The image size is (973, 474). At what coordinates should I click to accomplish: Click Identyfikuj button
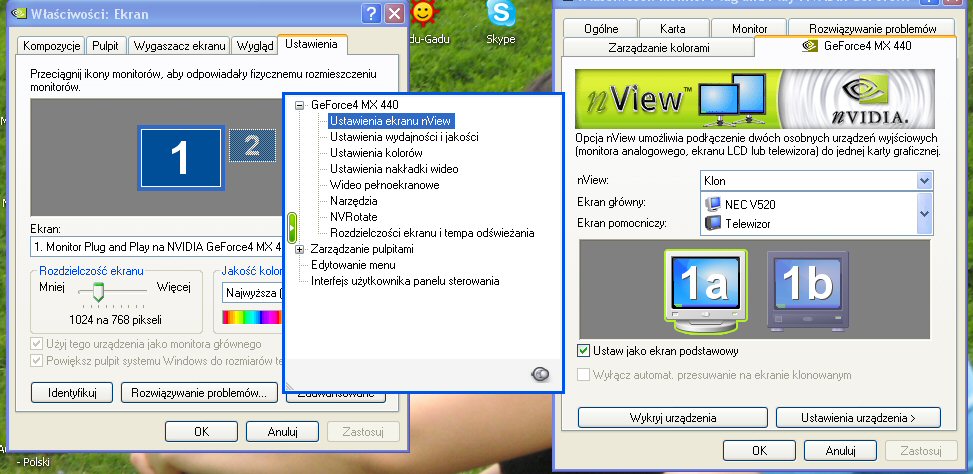pyautogui.click(x=72, y=393)
